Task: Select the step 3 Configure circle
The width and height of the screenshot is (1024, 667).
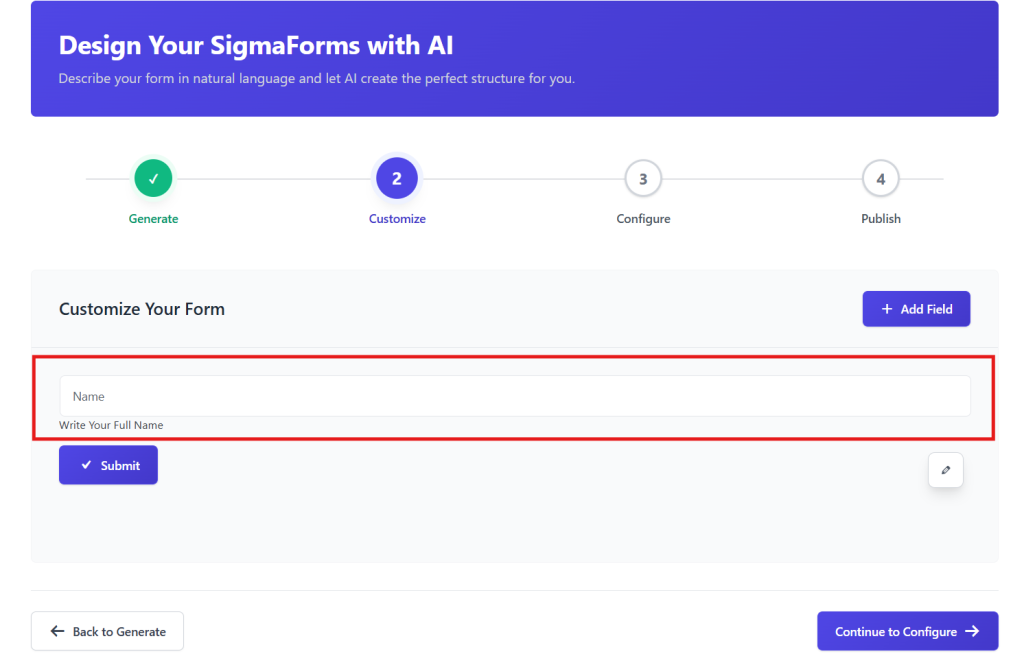Action: (642, 177)
